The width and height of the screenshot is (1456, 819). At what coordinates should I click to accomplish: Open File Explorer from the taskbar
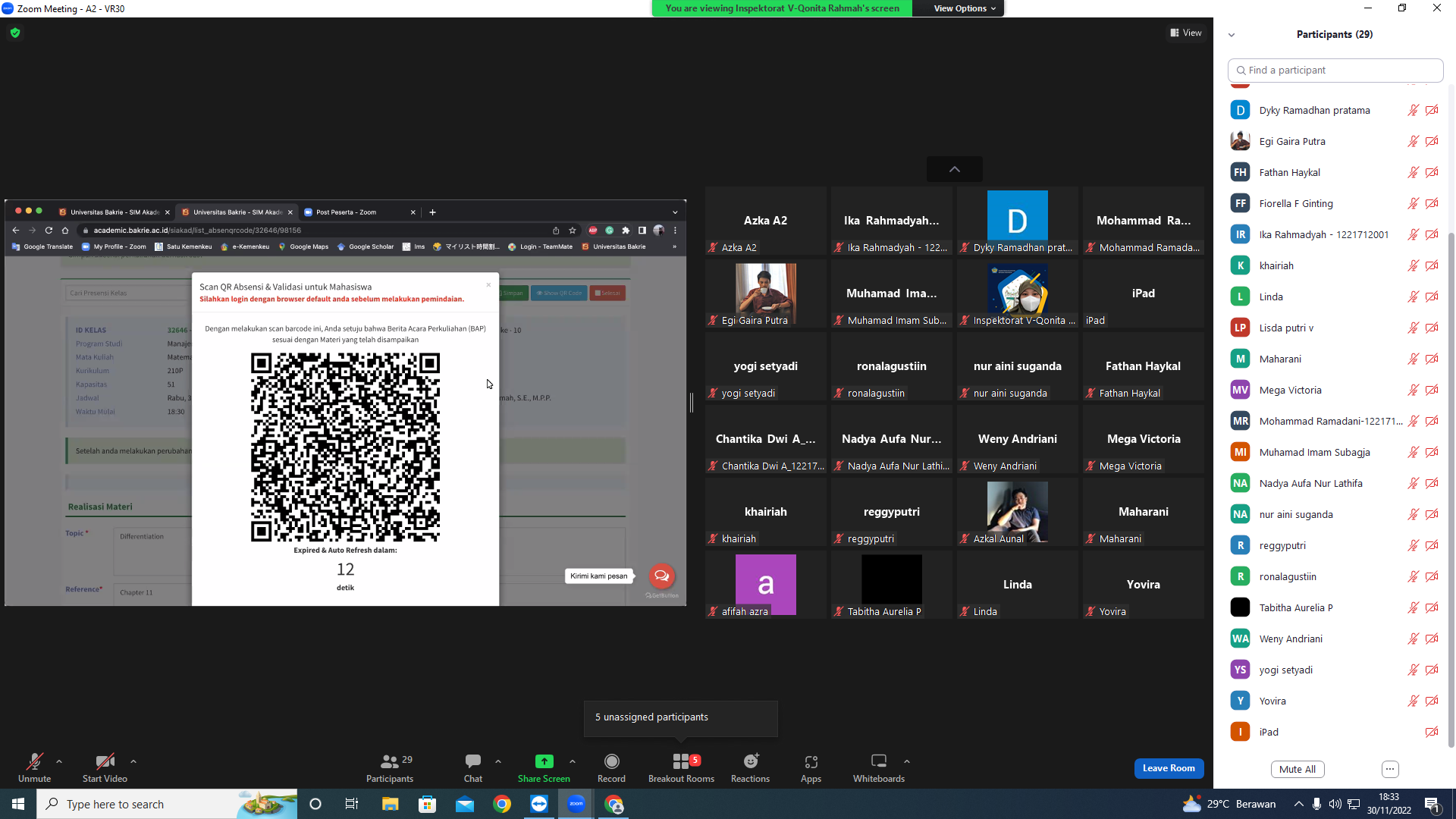tap(390, 804)
